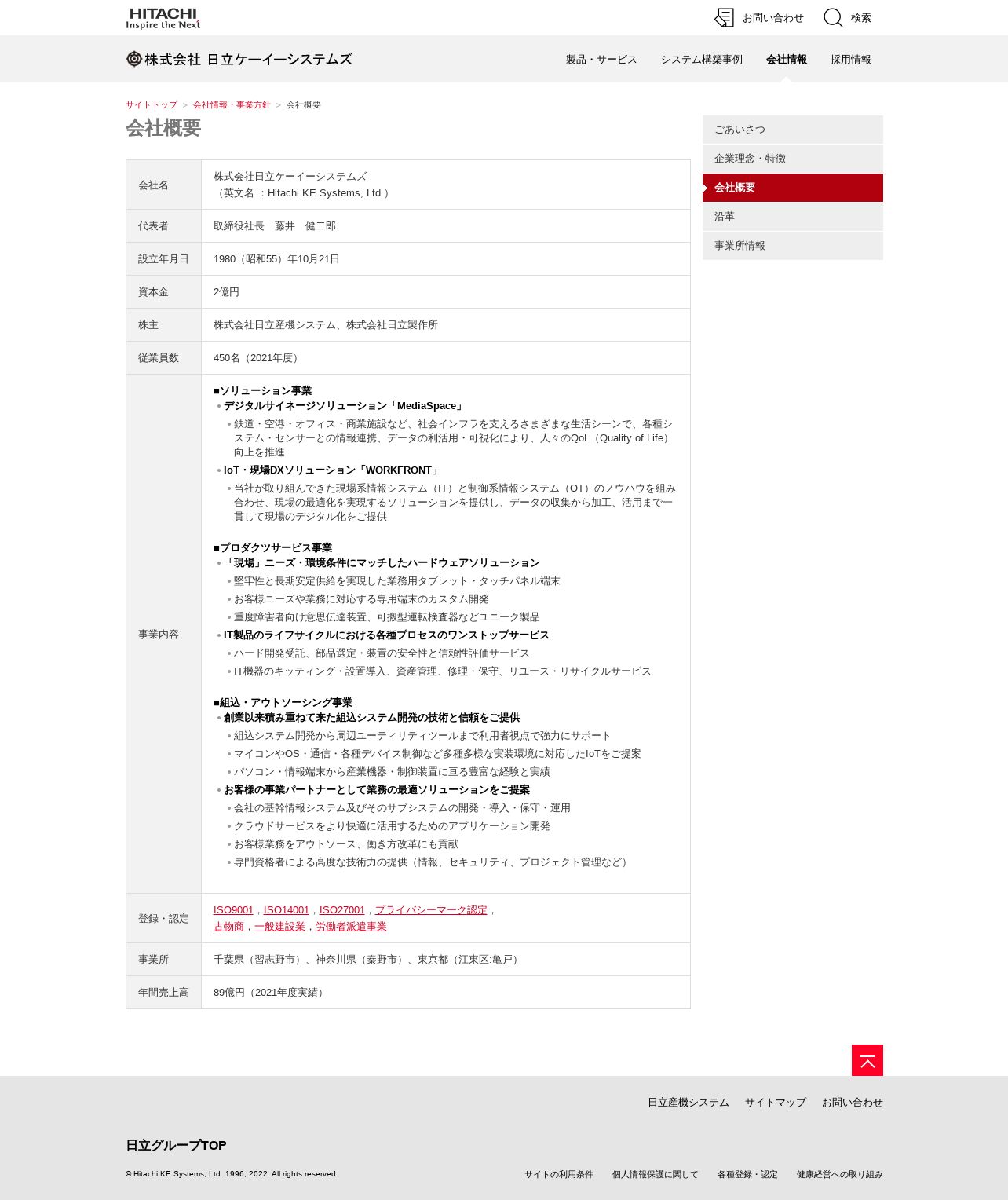Select 事業所情報 in the side menu
1008x1200 pixels.
coord(793,246)
